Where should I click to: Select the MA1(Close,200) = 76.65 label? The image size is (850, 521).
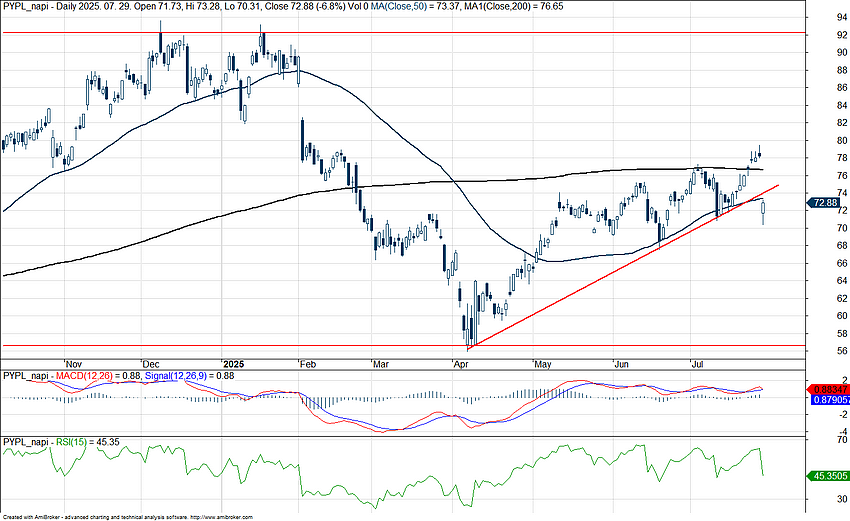pyautogui.click(x=513, y=7)
